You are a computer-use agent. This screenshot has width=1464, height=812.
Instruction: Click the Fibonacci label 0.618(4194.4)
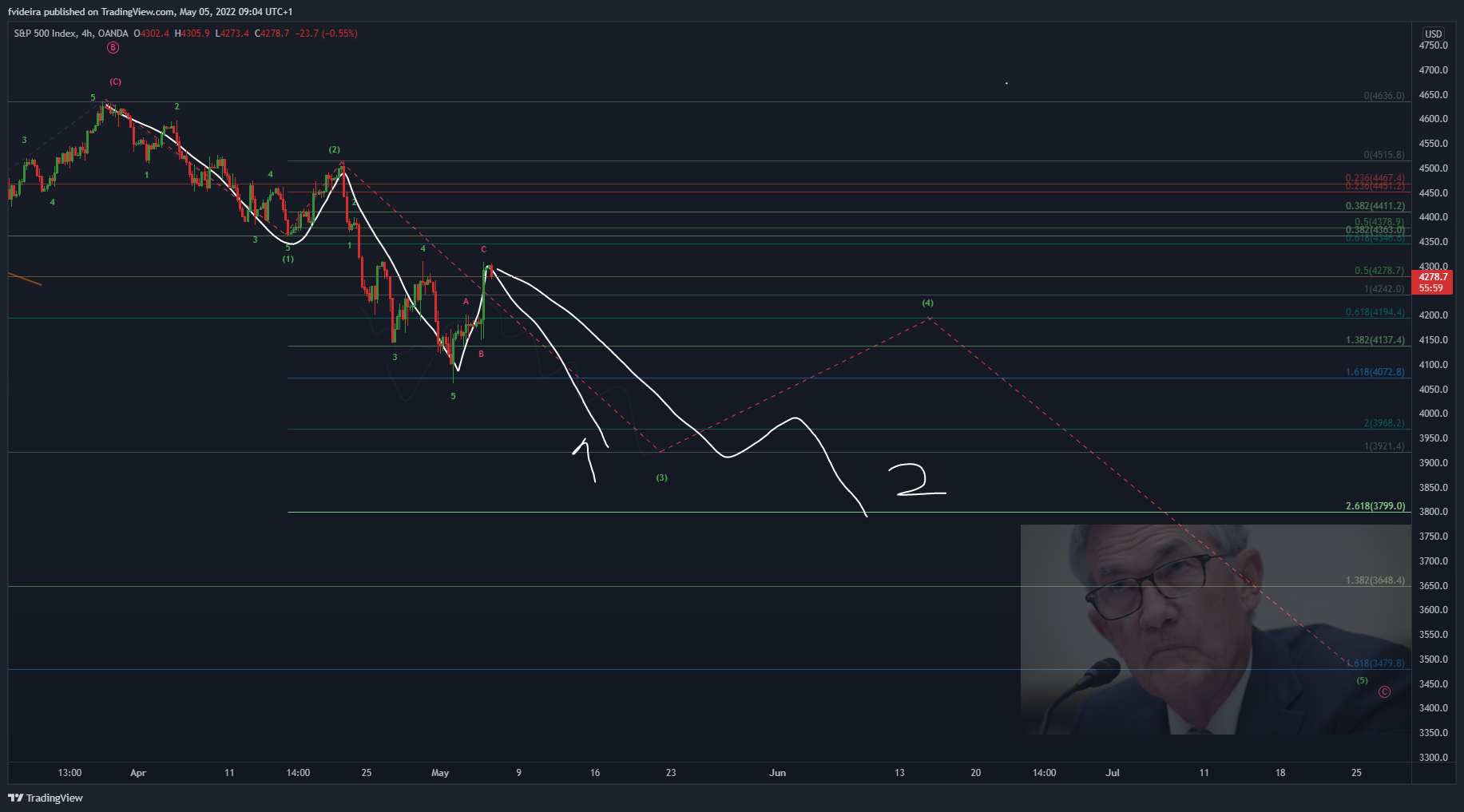point(1375,312)
